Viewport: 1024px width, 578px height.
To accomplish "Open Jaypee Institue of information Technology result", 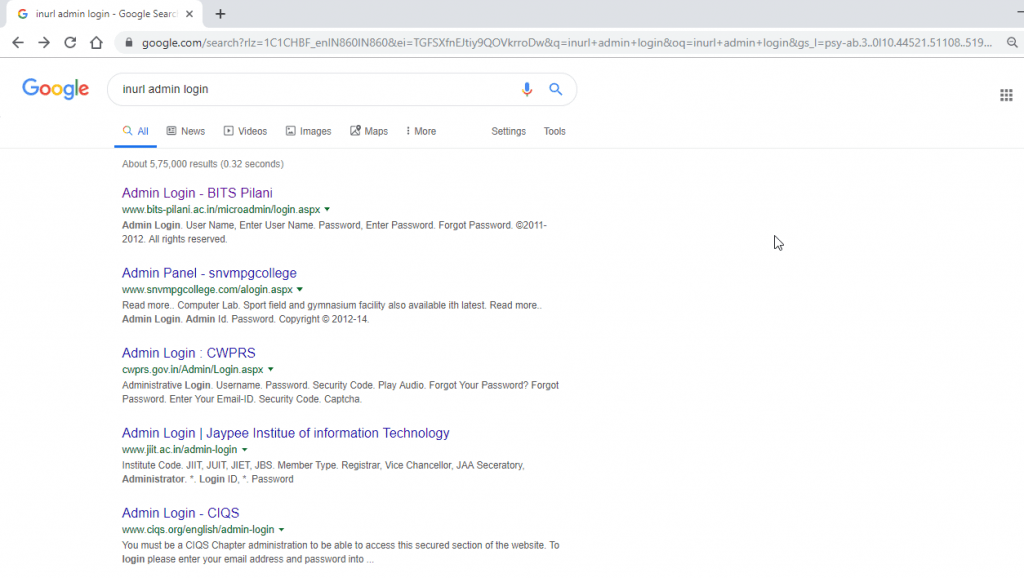I will click(x=285, y=433).
